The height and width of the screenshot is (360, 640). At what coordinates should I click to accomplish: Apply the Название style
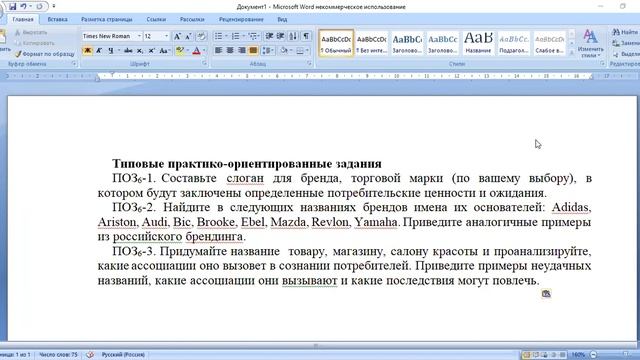(478, 43)
